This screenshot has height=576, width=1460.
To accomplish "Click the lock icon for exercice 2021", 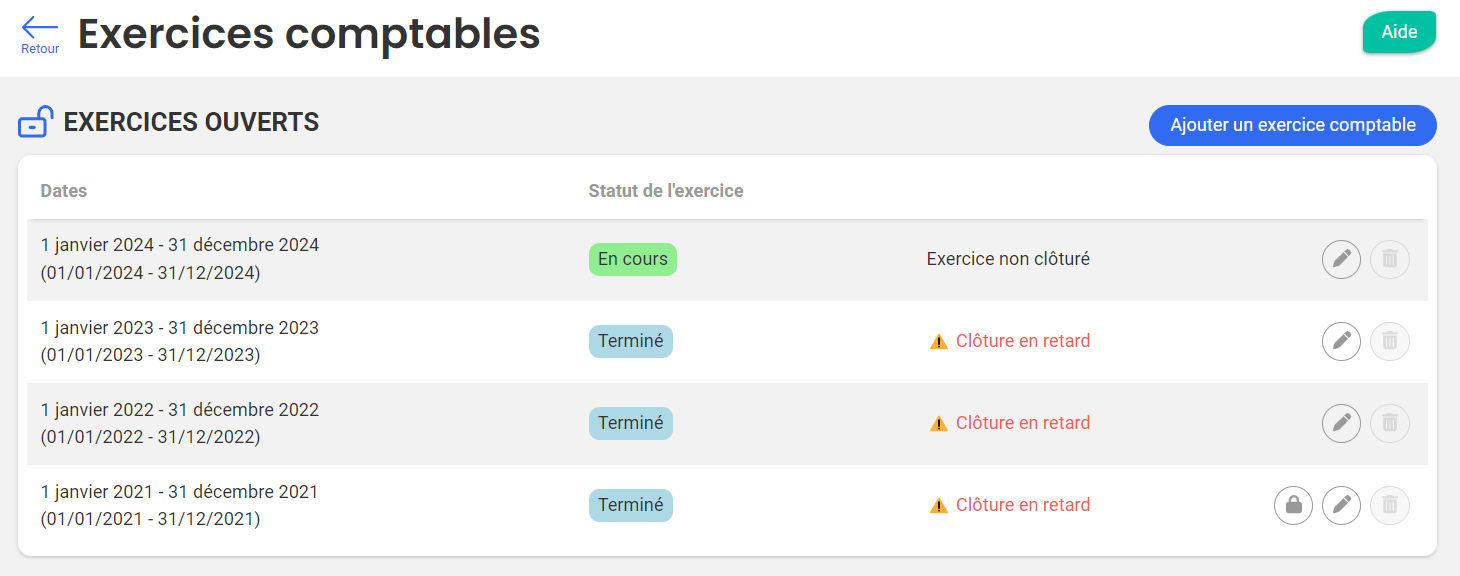I will pyautogui.click(x=1293, y=505).
